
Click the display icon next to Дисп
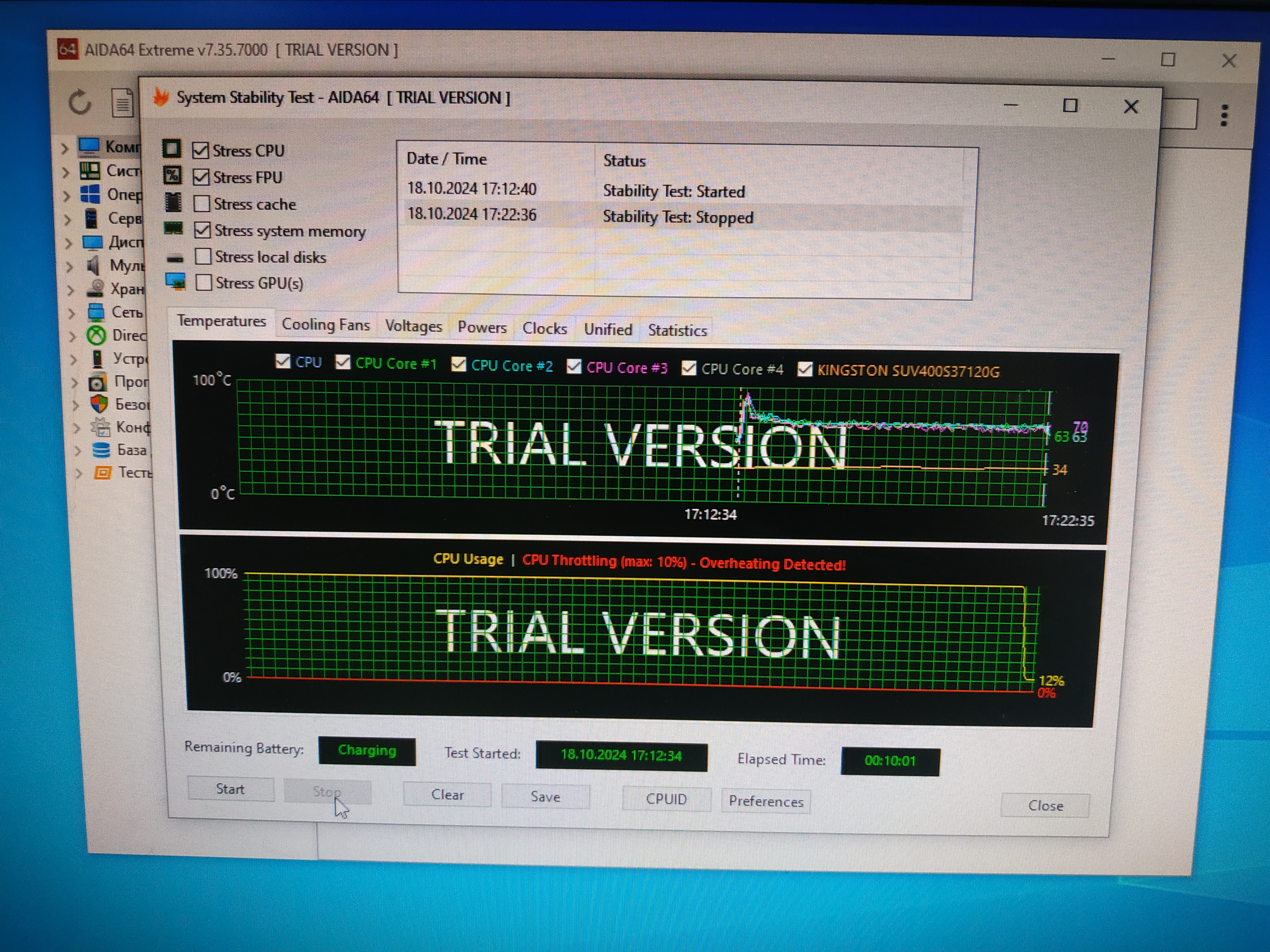pos(92,242)
